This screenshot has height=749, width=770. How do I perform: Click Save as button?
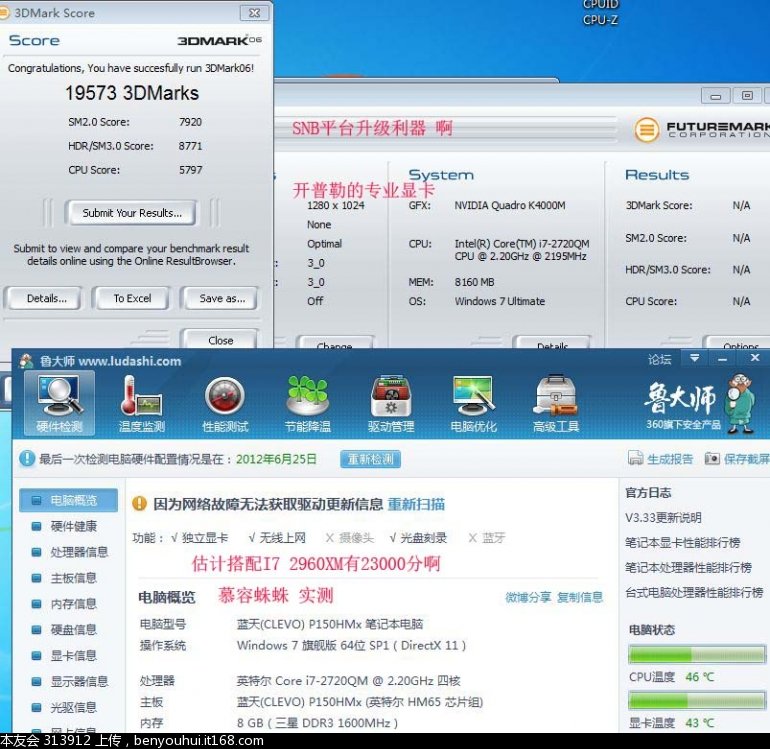222,299
